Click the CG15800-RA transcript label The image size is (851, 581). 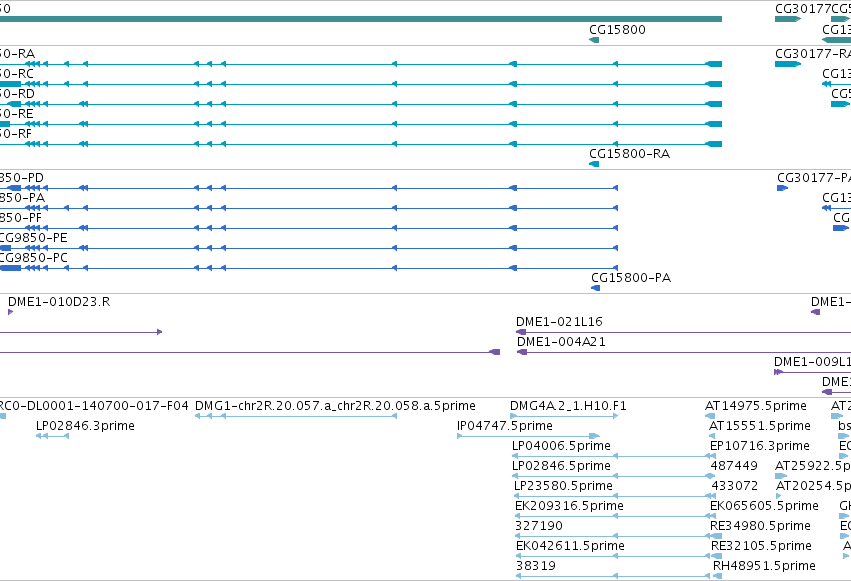(x=630, y=154)
